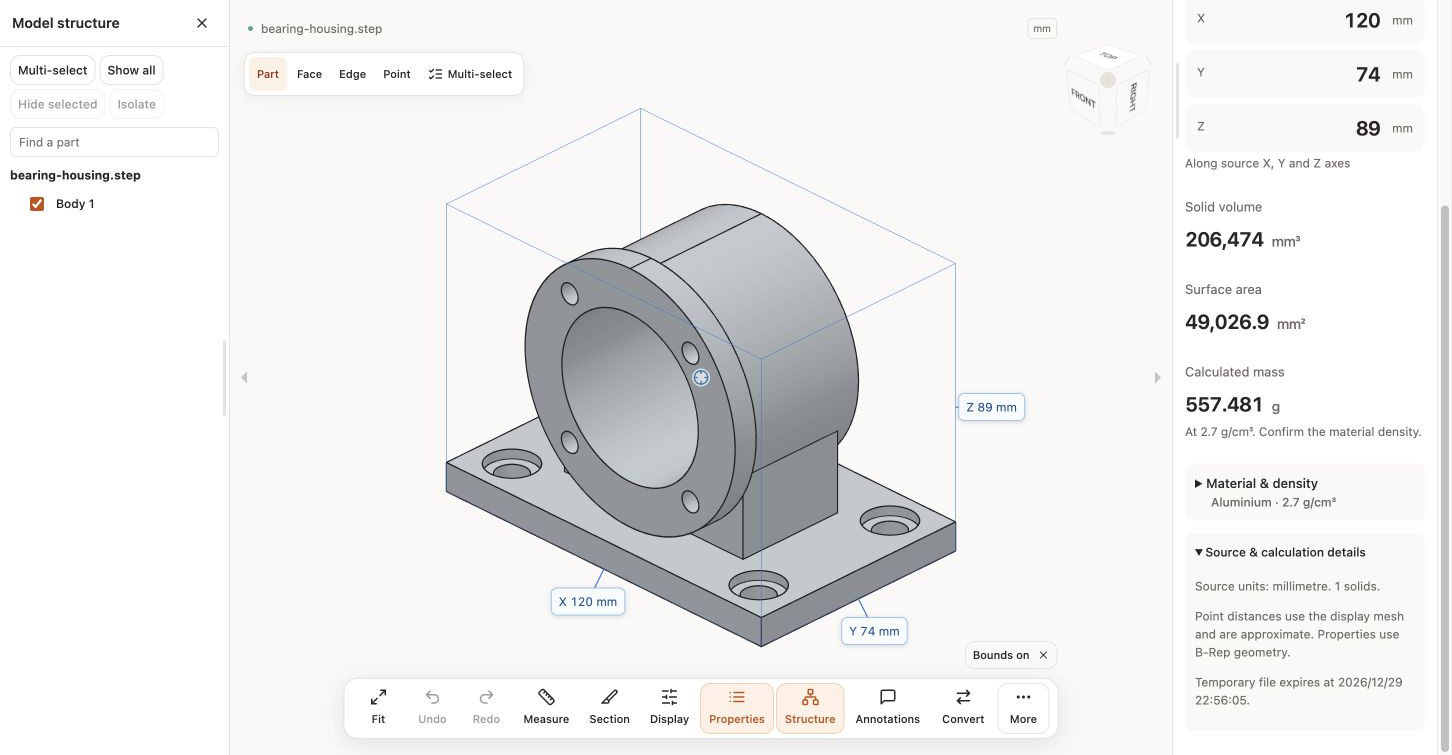Open the Convert tool

coord(963,707)
